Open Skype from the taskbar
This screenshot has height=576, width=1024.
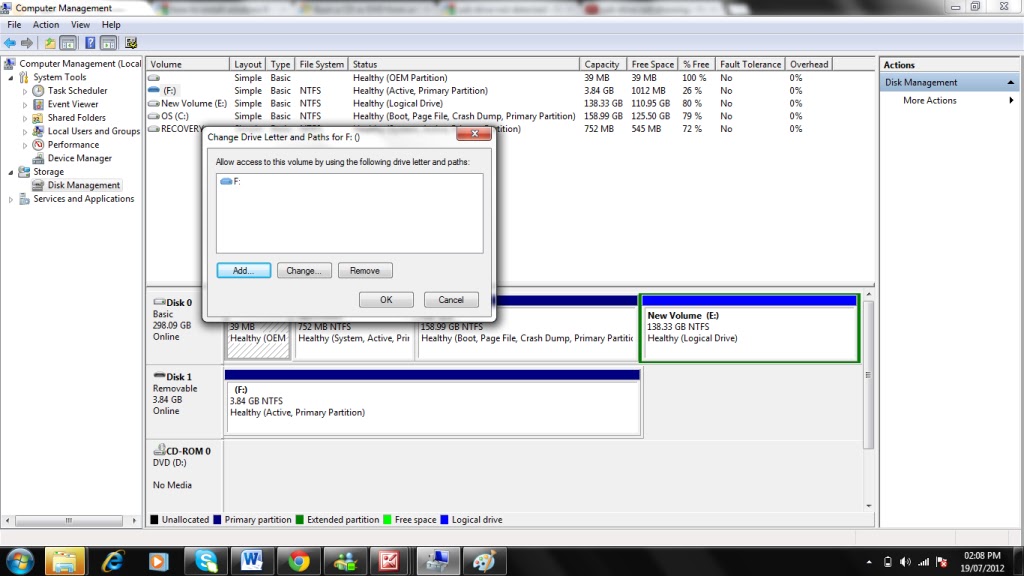tap(205, 560)
